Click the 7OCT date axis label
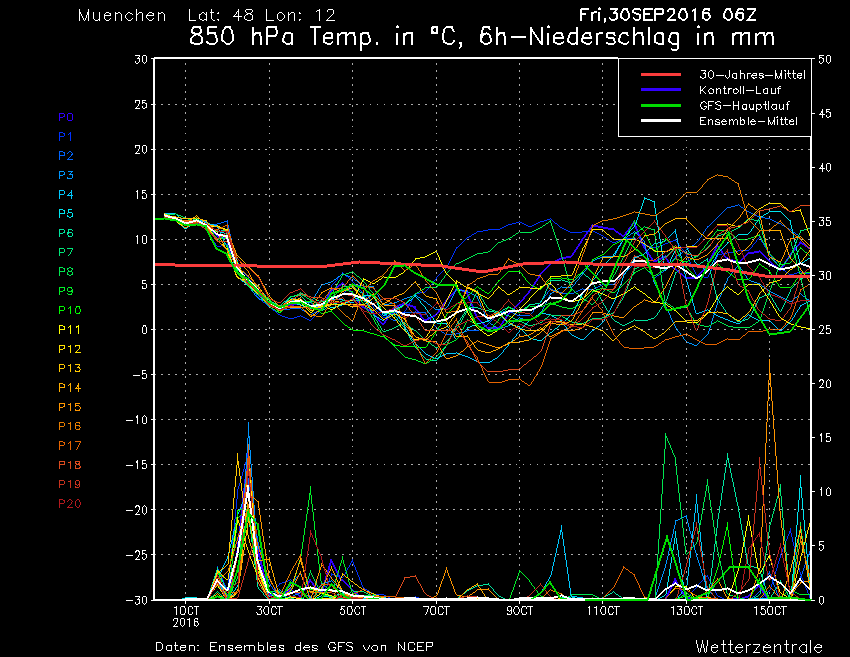This screenshot has width=850, height=657. [x=436, y=610]
